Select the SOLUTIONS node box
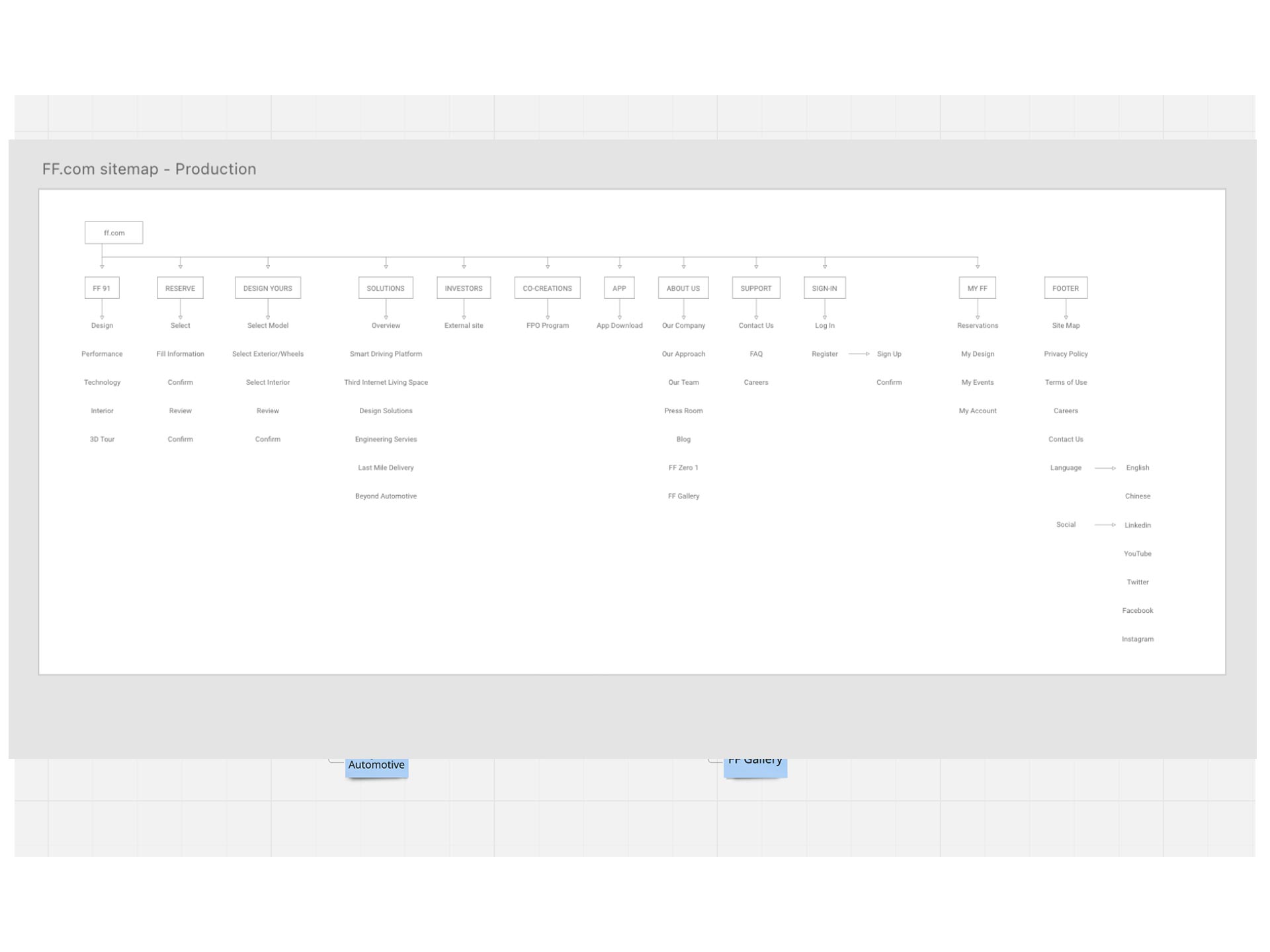The image size is (1270, 952). click(x=386, y=288)
